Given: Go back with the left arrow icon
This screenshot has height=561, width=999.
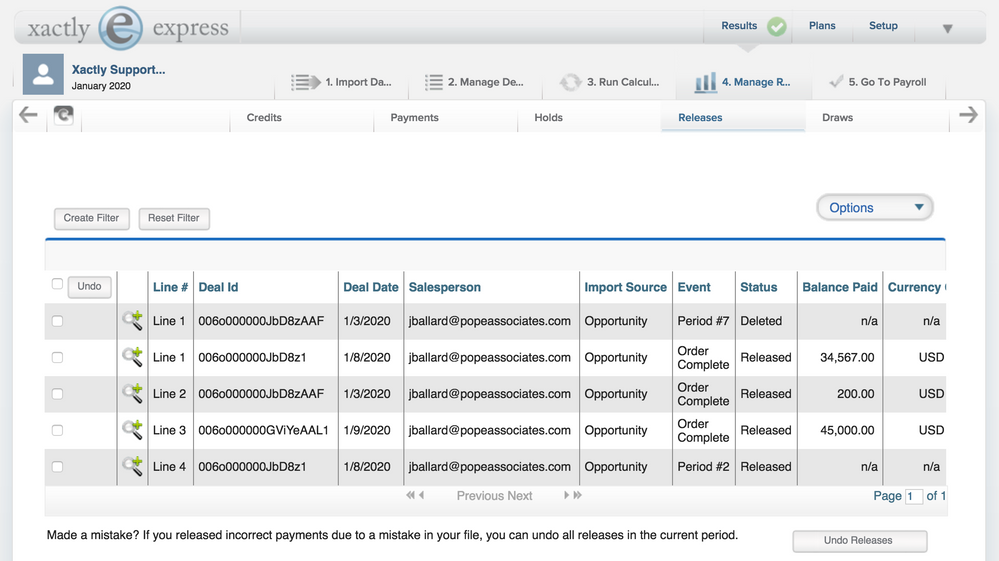Looking at the screenshot, I should 28,115.
